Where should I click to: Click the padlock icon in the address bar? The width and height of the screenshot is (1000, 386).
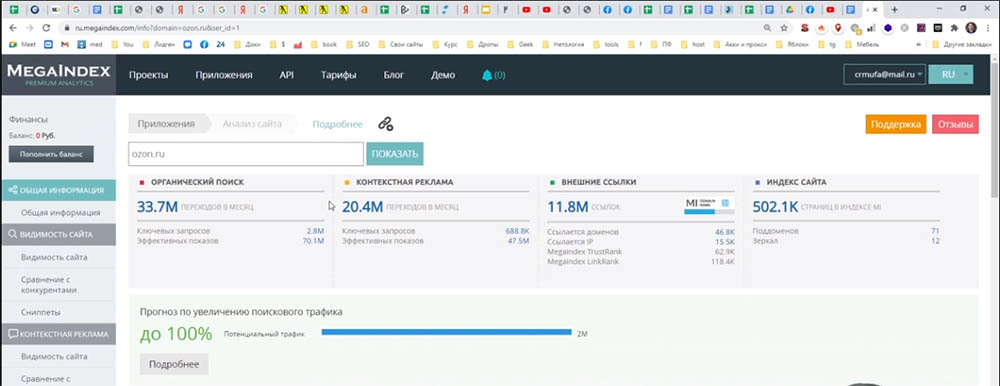tap(66, 29)
